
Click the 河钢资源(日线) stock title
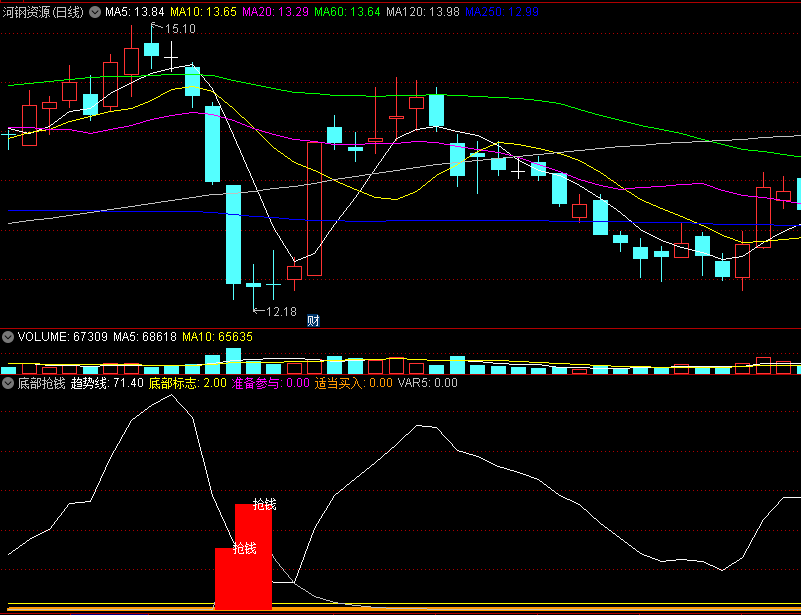pos(43,12)
